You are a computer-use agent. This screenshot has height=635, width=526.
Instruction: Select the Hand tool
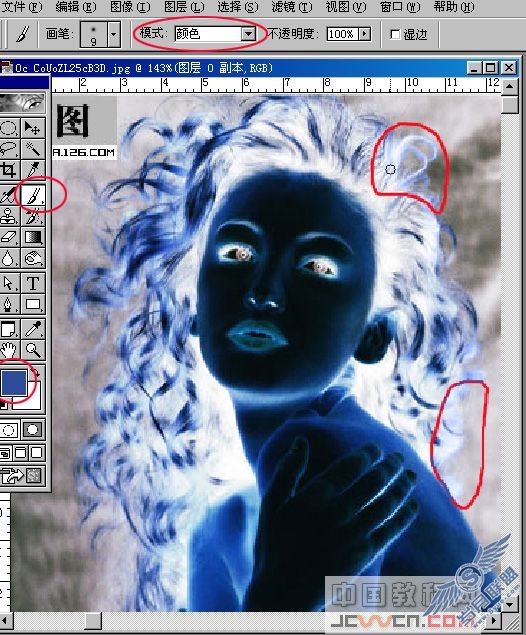point(8,350)
